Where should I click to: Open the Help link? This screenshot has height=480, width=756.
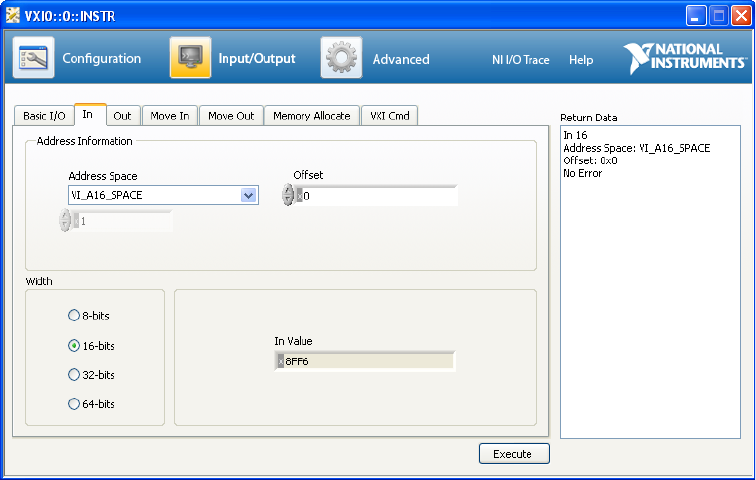(x=581, y=60)
